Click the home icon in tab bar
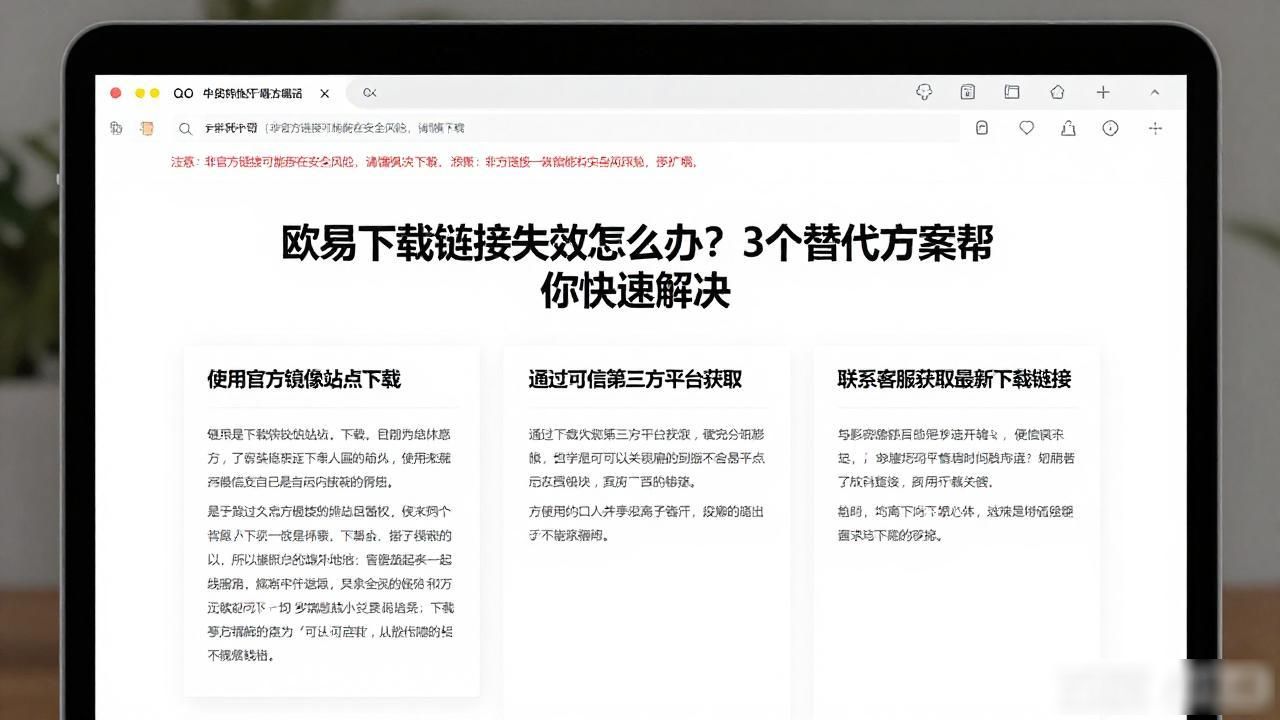Image resolution: width=1280 pixels, height=720 pixels. tap(1057, 92)
